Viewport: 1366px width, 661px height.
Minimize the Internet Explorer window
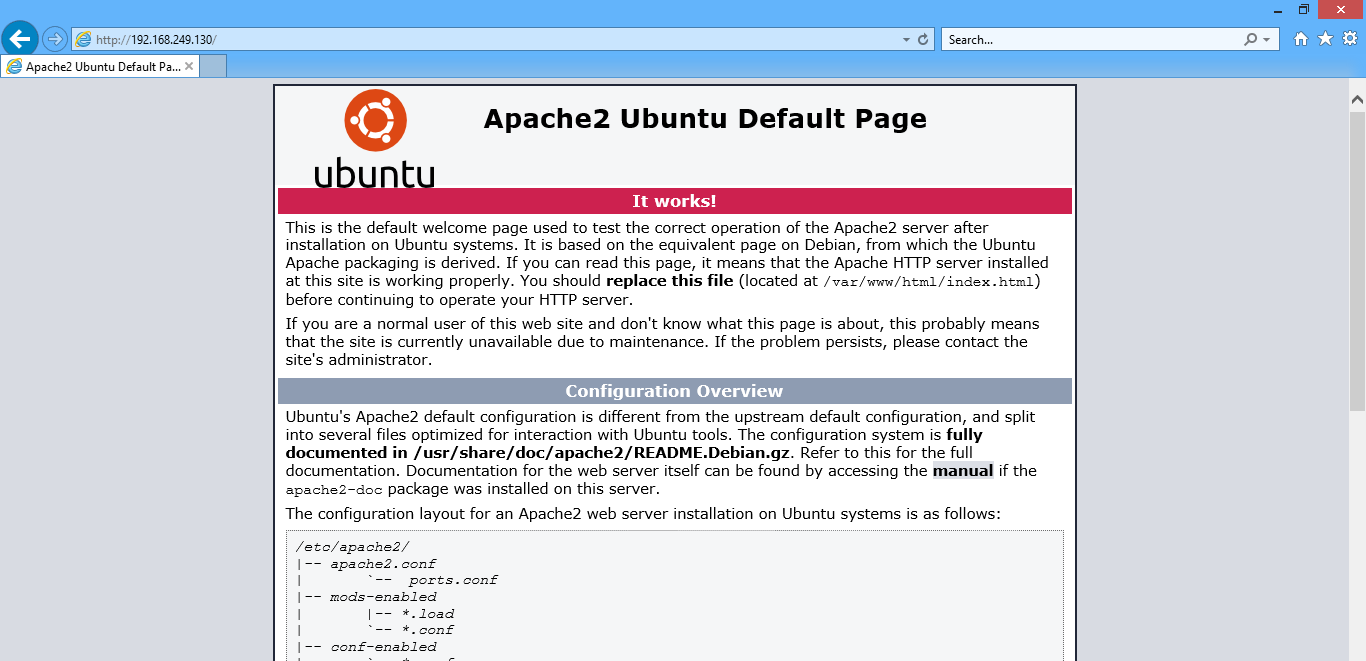tap(1277, 9)
